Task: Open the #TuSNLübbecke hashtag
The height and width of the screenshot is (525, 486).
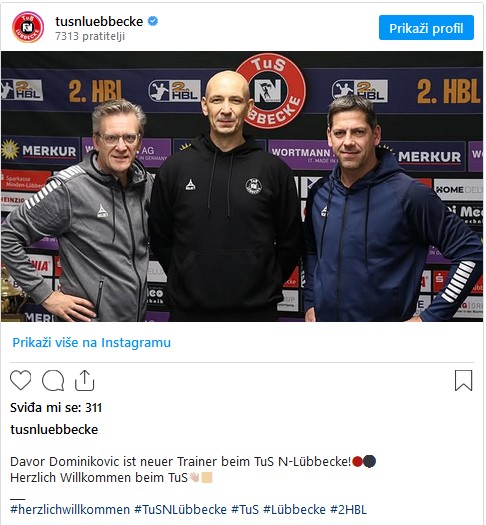Action: 180,509
